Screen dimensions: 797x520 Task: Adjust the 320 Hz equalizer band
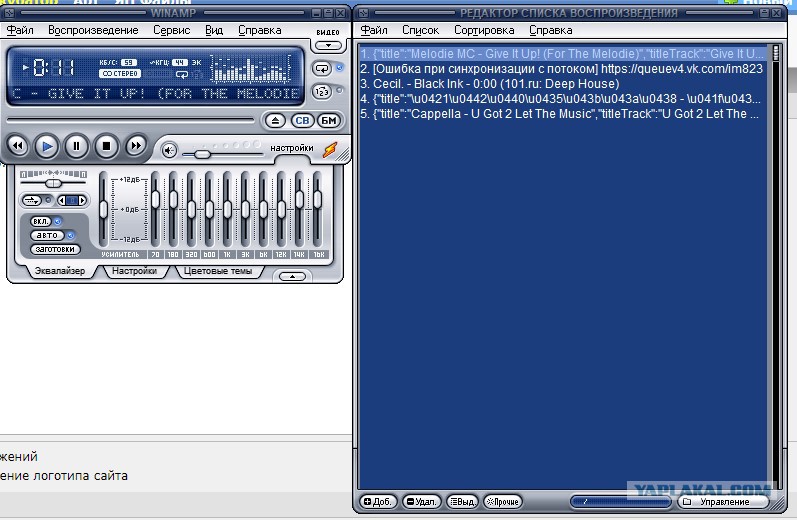(191, 209)
